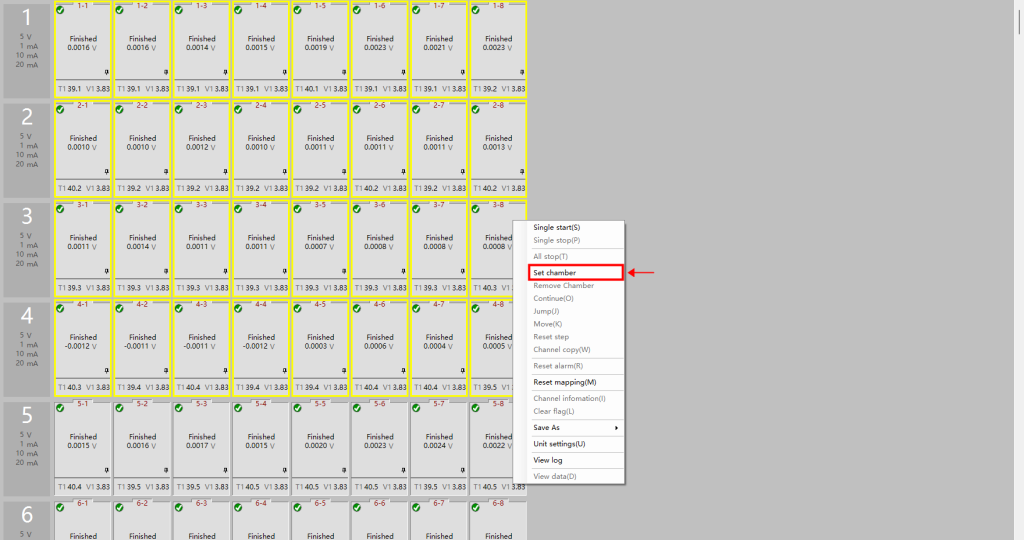1024x540 pixels.
Task: Click View log in the context menu
Action: 548,460
